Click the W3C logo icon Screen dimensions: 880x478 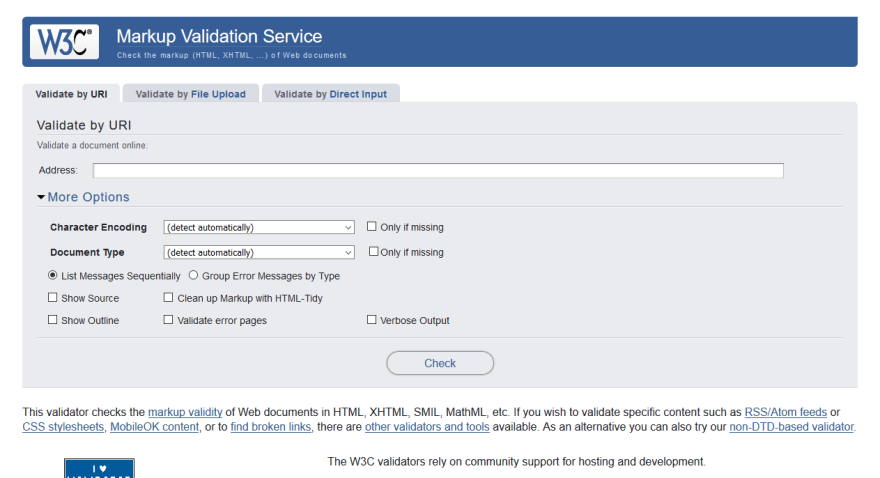pyautogui.click(x=65, y=42)
